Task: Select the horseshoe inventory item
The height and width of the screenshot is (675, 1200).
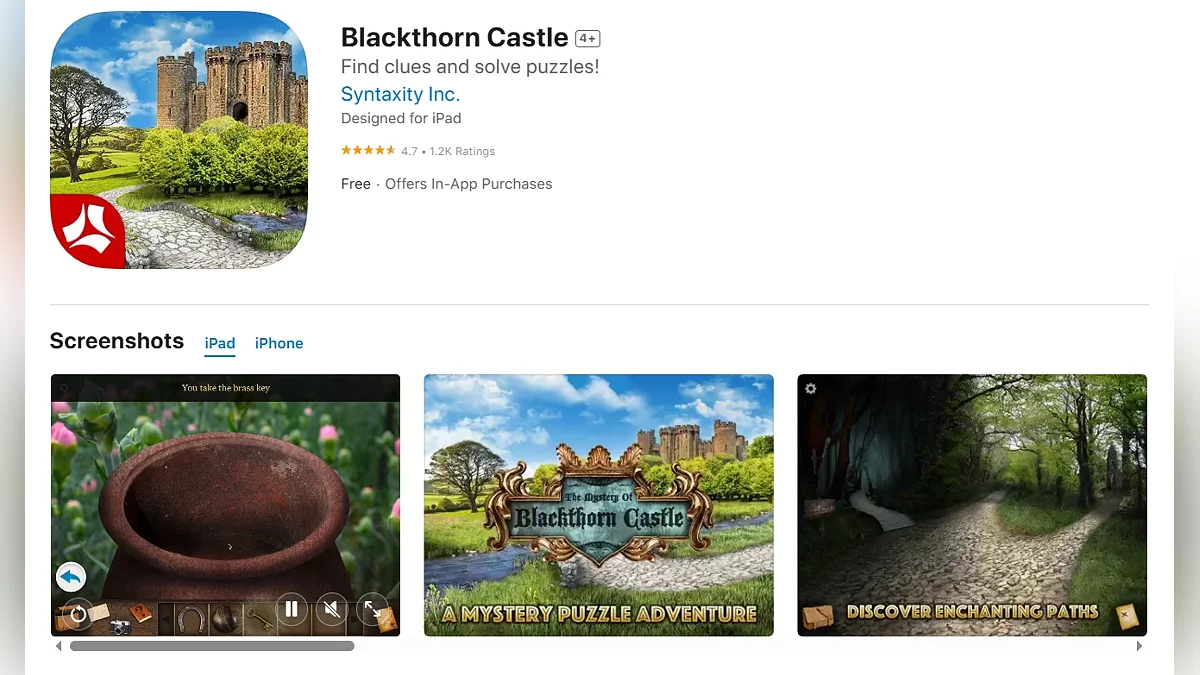Action: [x=191, y=619]
